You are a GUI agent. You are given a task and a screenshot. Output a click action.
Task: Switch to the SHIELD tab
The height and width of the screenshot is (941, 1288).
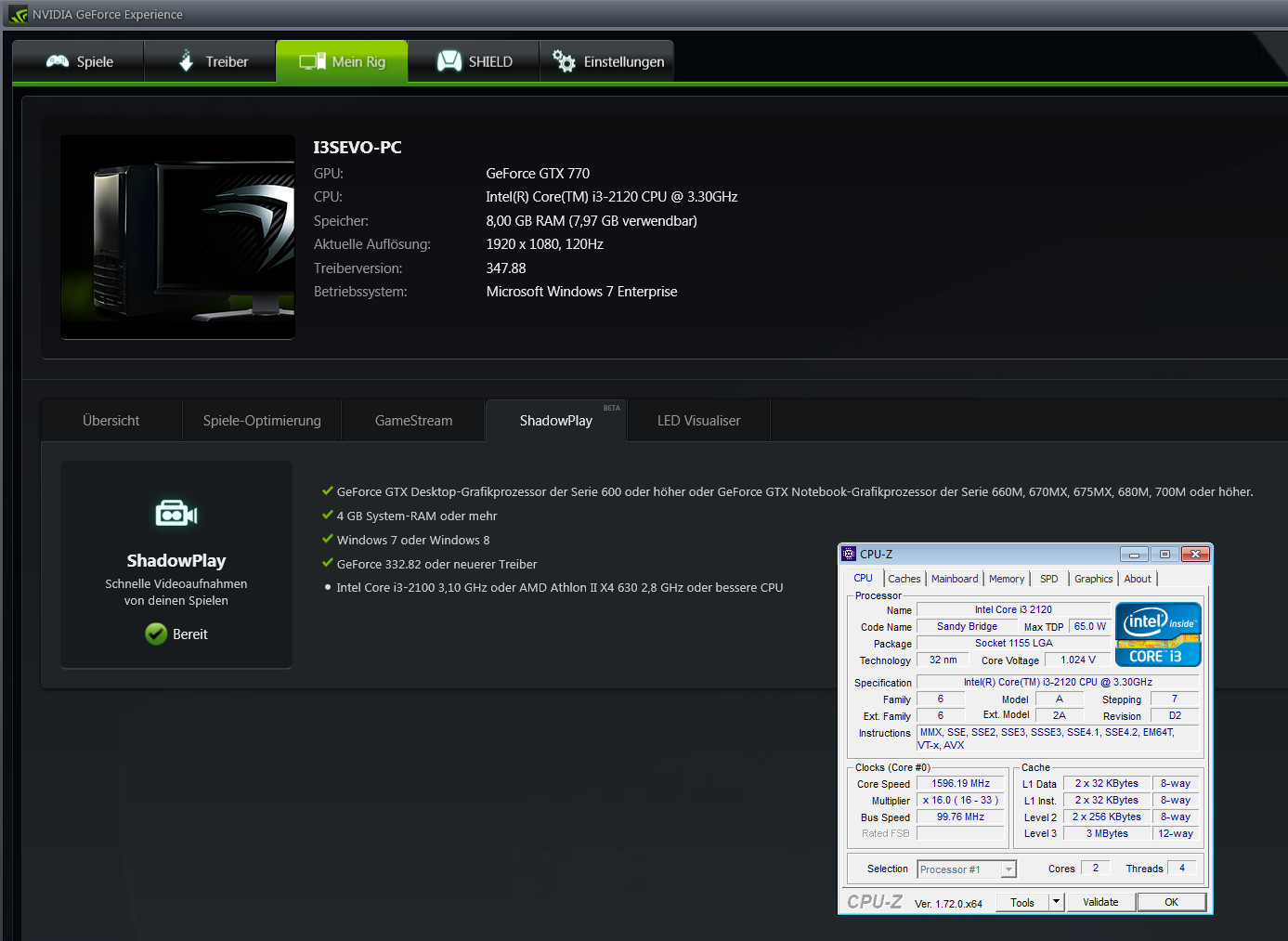pos(474,61)
